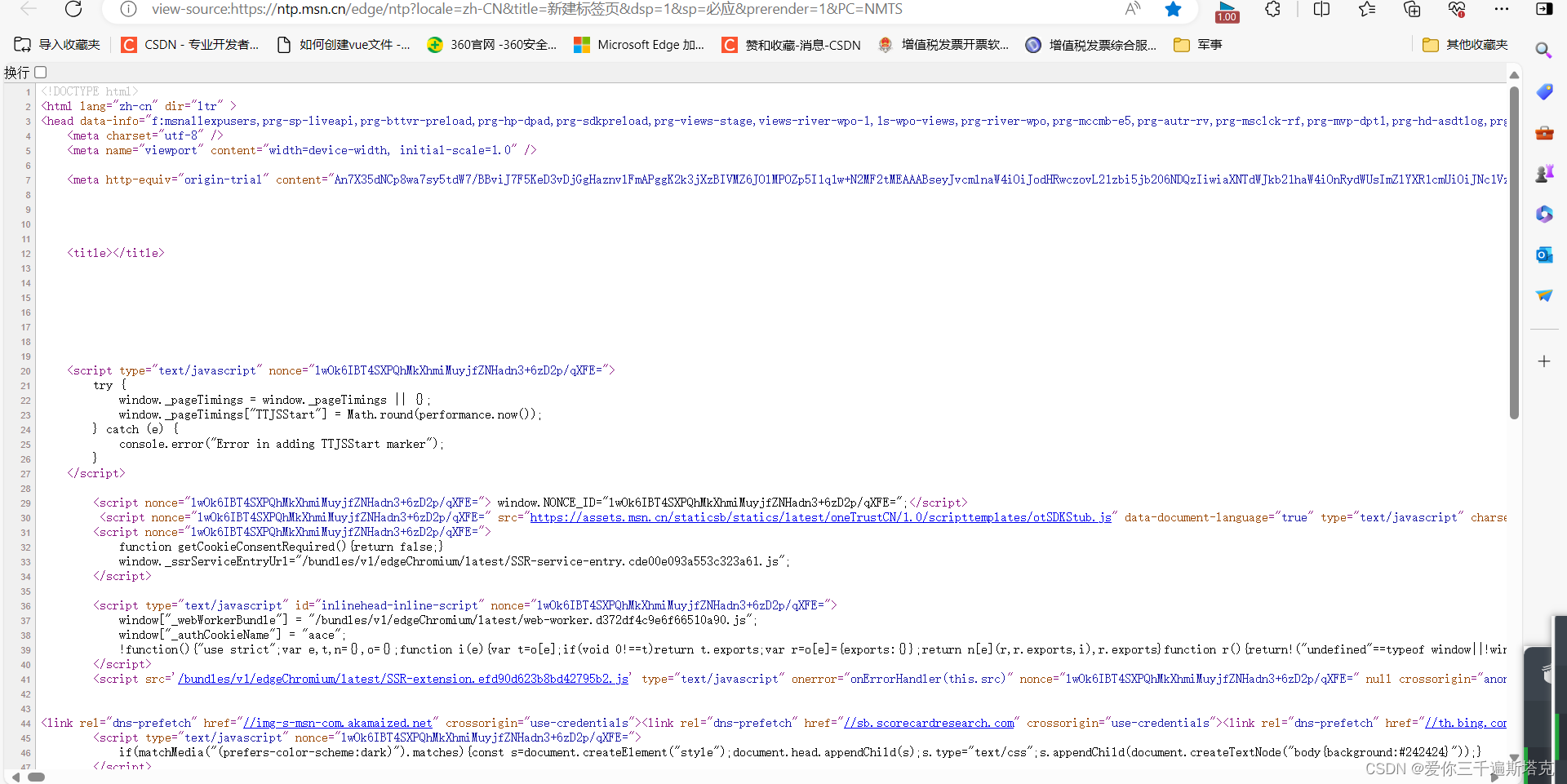Viewport: 1567px width, 784px height.
Task: Open the sidebar Games icon
Action: [1544, 173]
